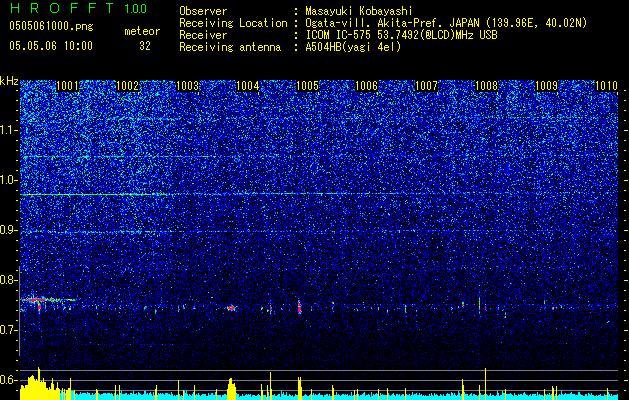
Task: Click the Ogata-vill. Akita-Pref. JAPAN receiving location
Action: [446, 23]
